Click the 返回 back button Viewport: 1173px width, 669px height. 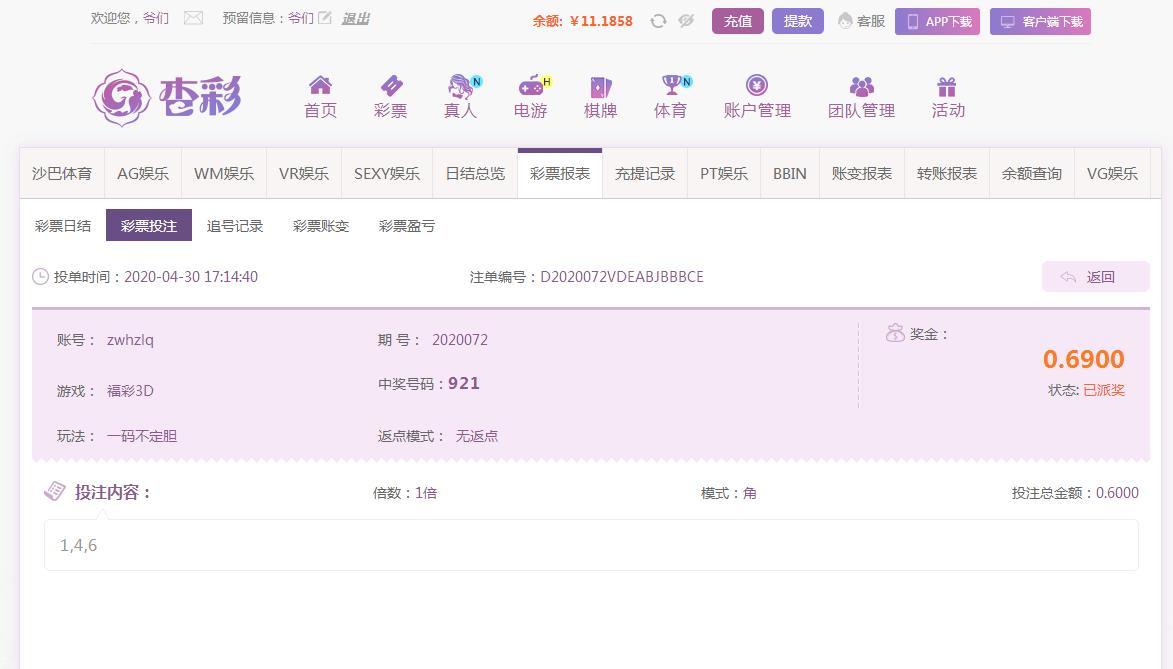1095,277
